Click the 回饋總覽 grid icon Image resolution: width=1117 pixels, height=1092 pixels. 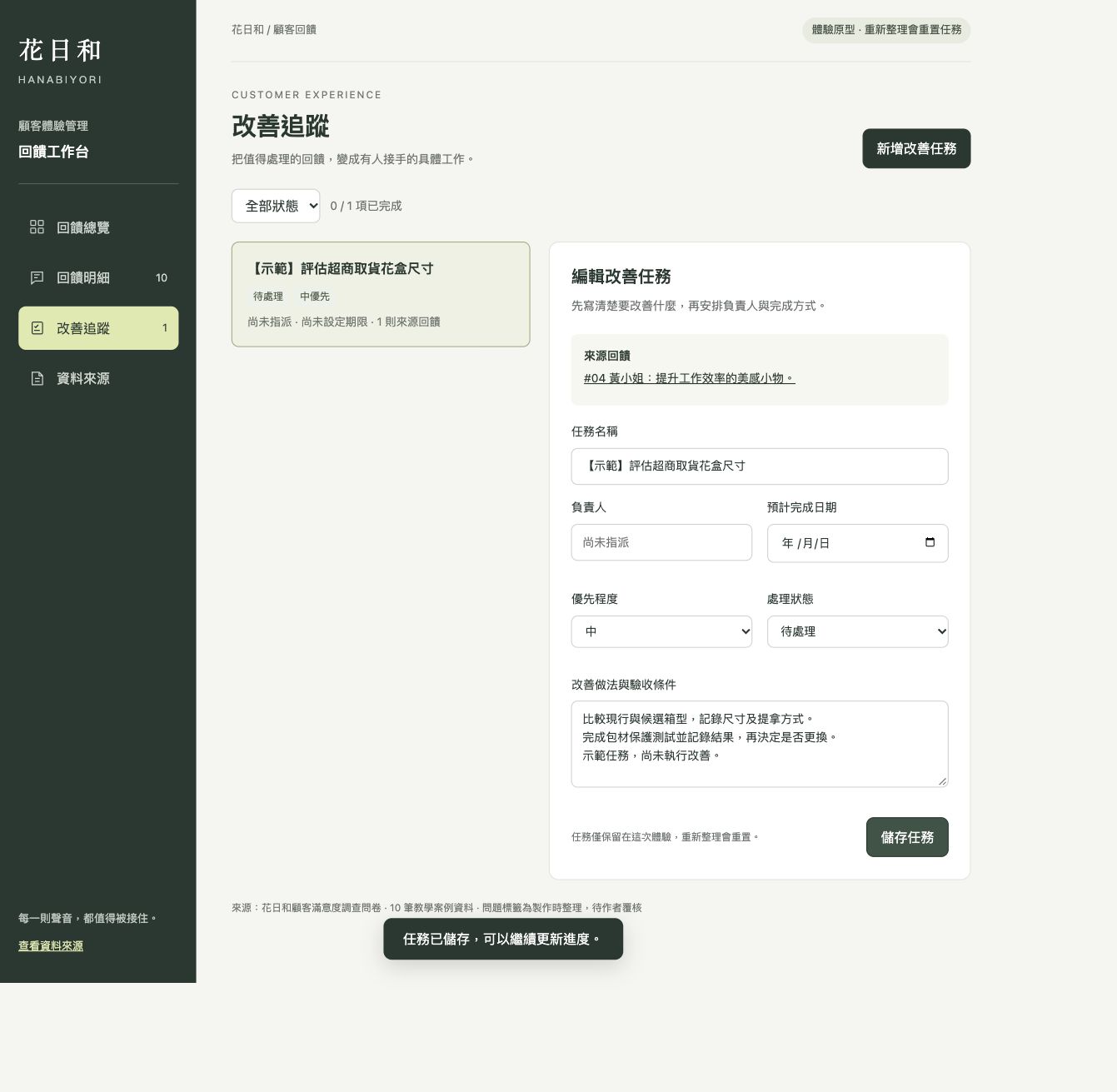pos(37,227)
